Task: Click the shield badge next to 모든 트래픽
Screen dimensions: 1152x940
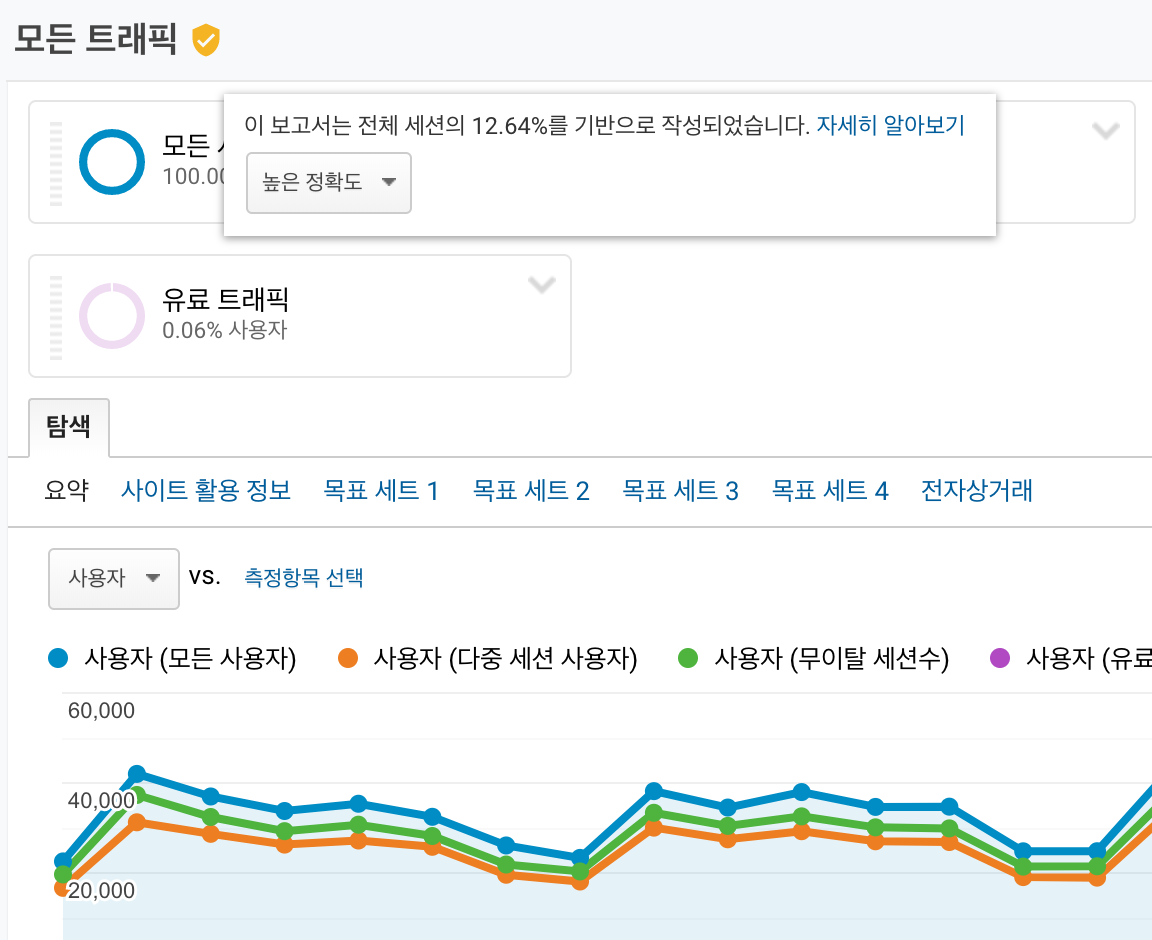Action: pyautogui.click(x=206, y=41)
